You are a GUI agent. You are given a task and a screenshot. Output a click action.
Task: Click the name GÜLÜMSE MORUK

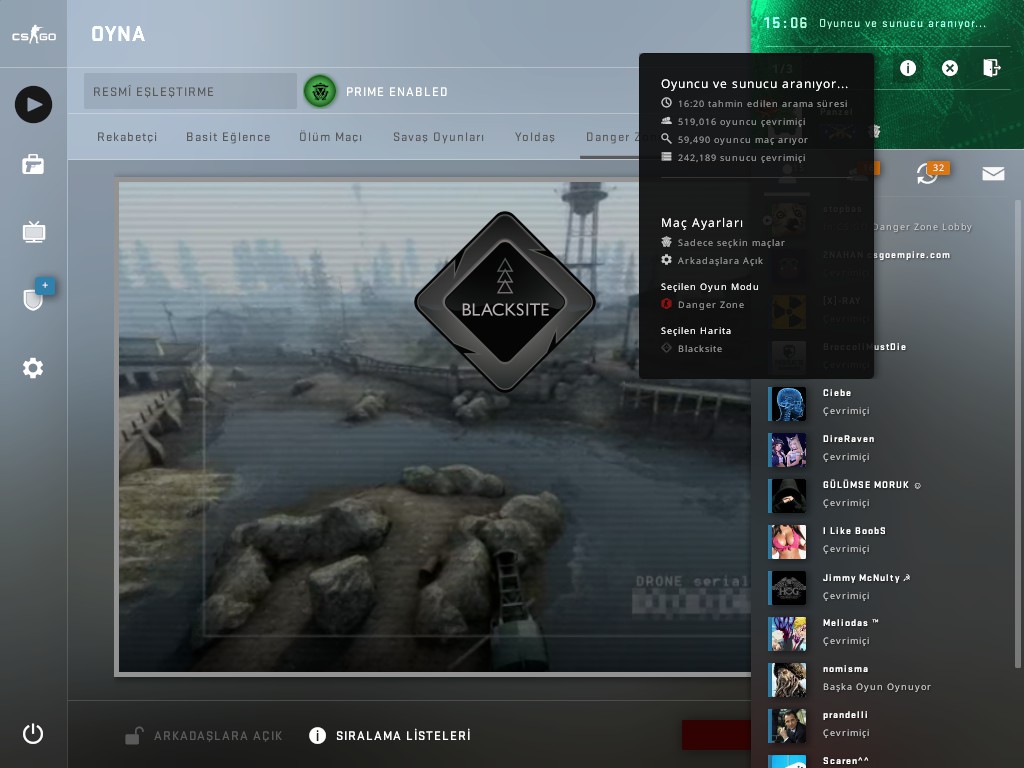pos(865,485)
